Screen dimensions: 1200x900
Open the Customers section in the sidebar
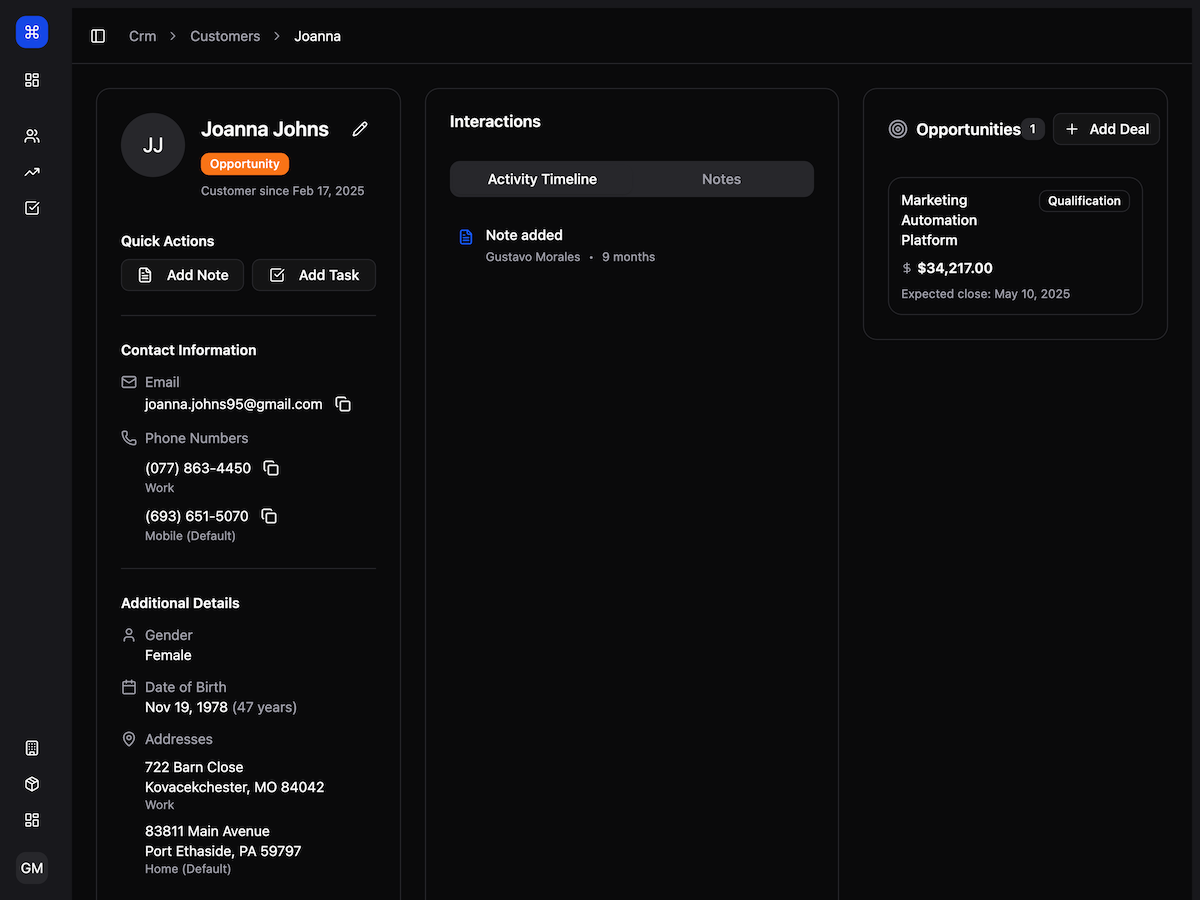[31, 135]
